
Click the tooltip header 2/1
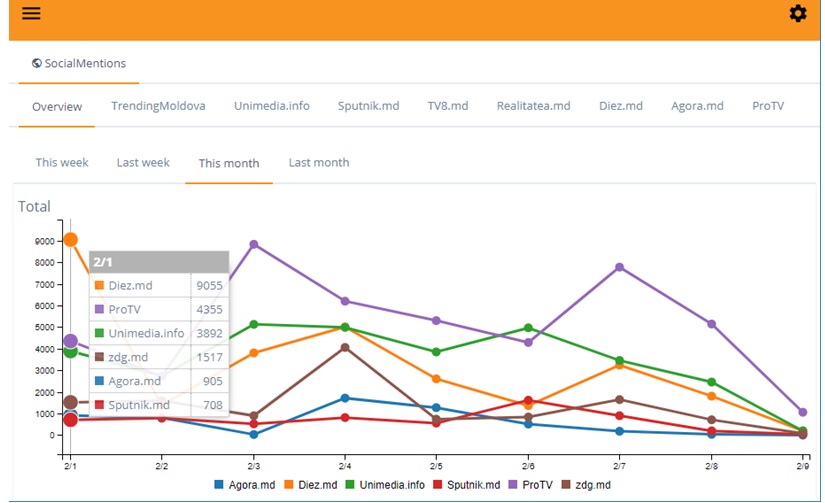tap(159, 261)
